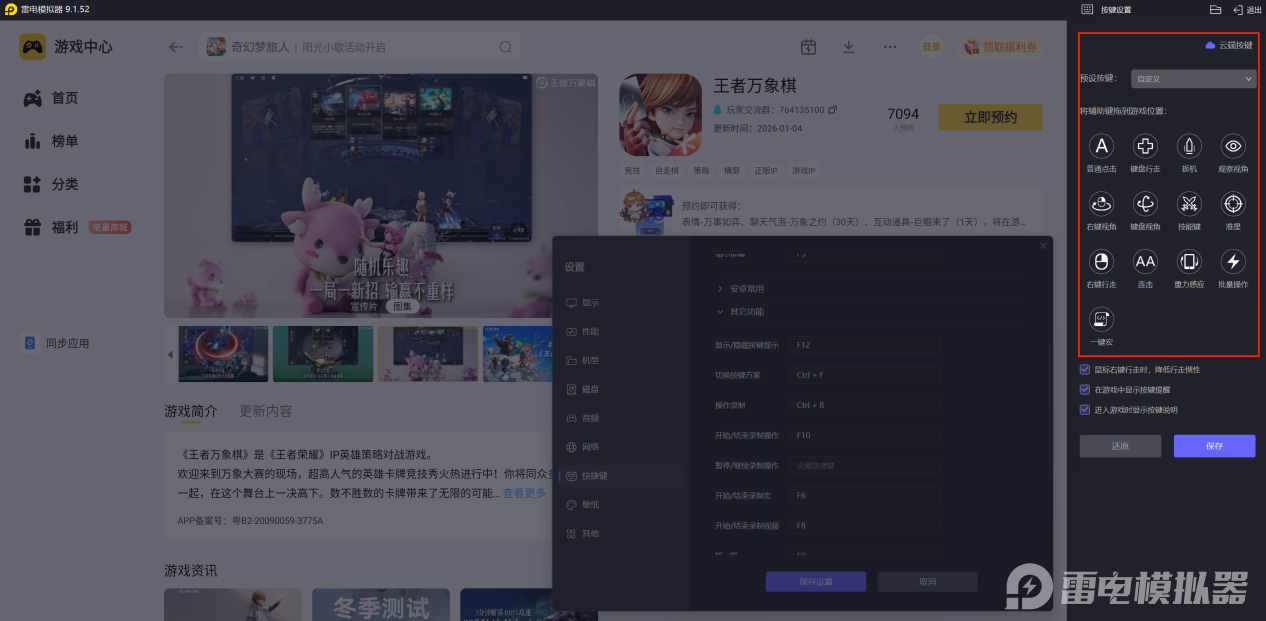Screen dimensions: 1266x621
Task: Toggle 在游戏中显示按键提醒 checkbox
Action: [1085, 390]
